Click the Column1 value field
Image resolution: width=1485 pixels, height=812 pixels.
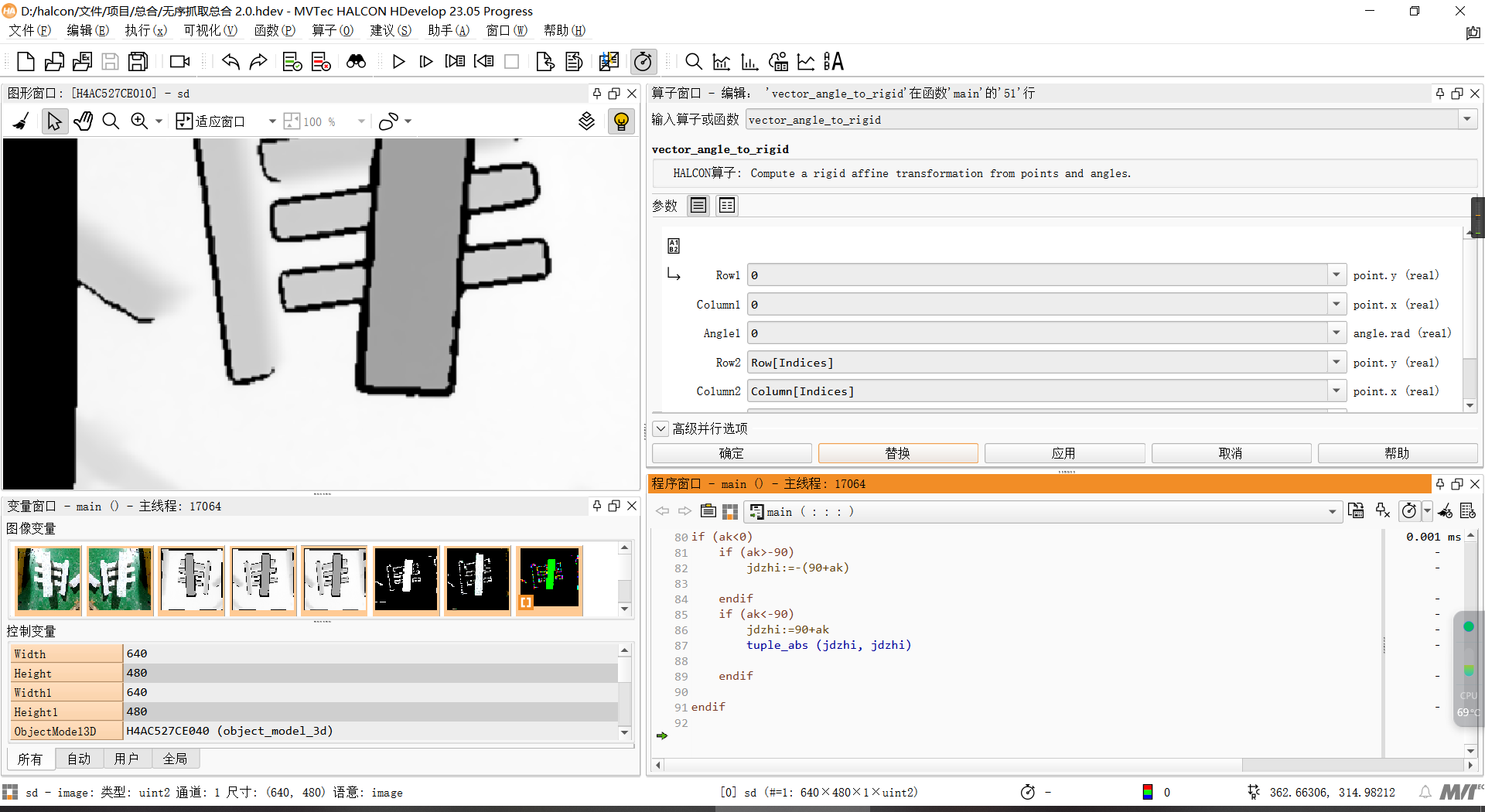coord(1037,305)
